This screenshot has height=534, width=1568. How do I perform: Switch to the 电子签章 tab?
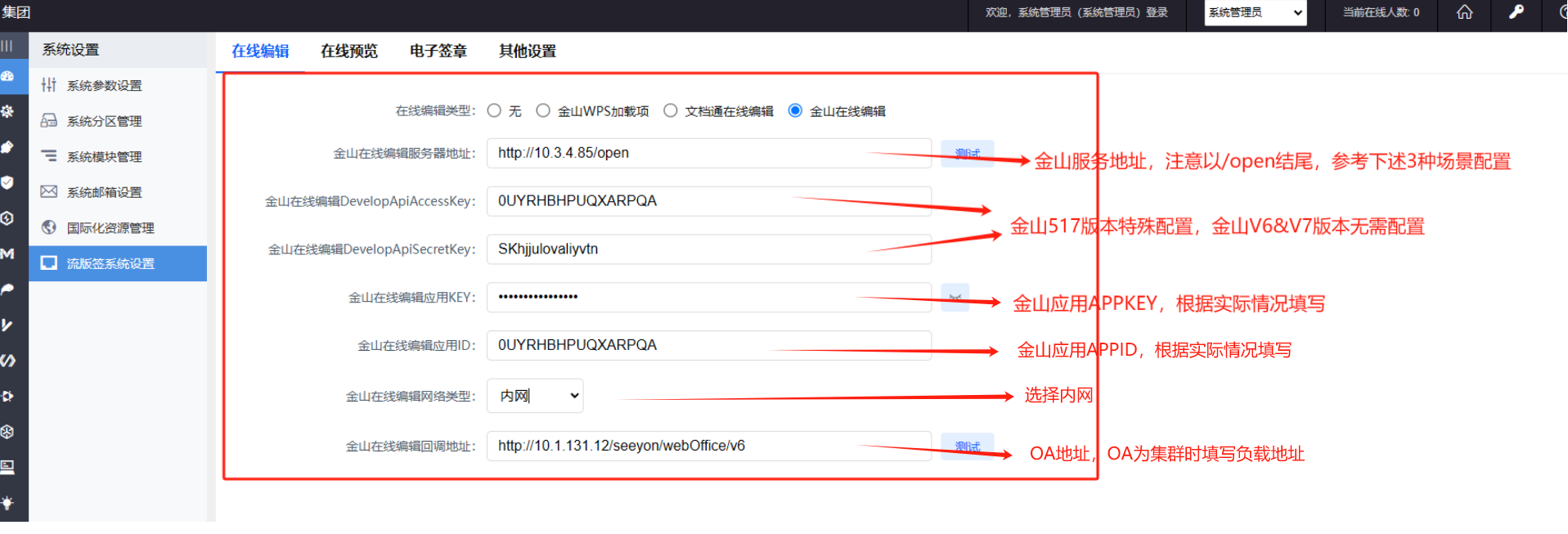pyautogui.click(x=438, y=51)
